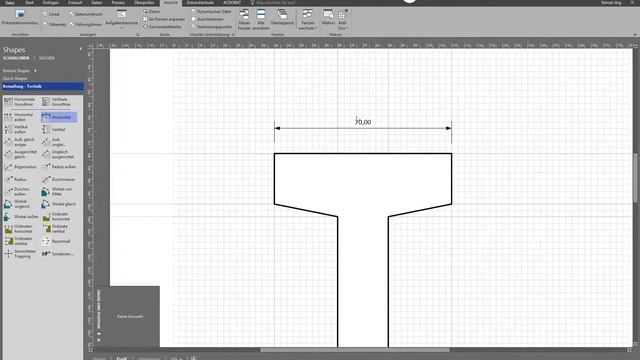640x360 pixels.
Task: Select the Durchmesser shape
Action: pyautogui.click(x=58, y=179)
